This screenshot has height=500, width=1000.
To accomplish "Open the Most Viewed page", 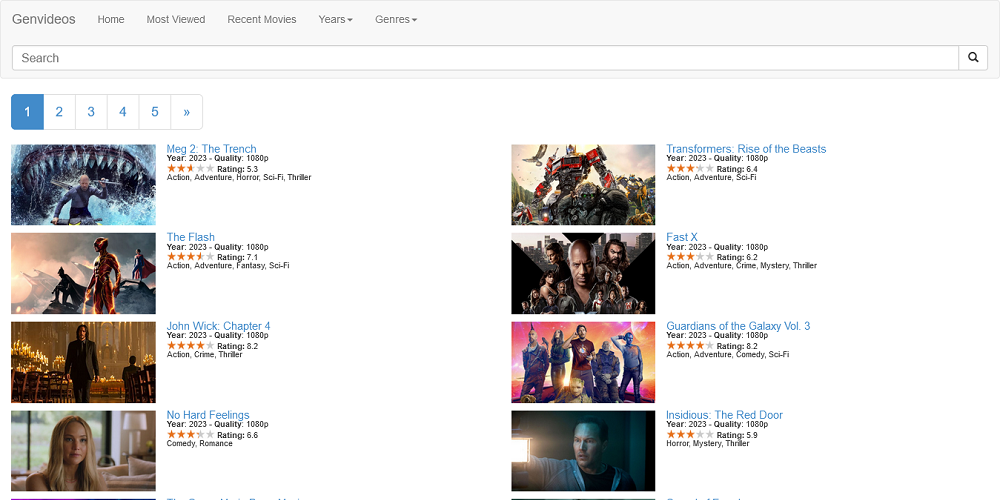I will click(x=176, y=19).
